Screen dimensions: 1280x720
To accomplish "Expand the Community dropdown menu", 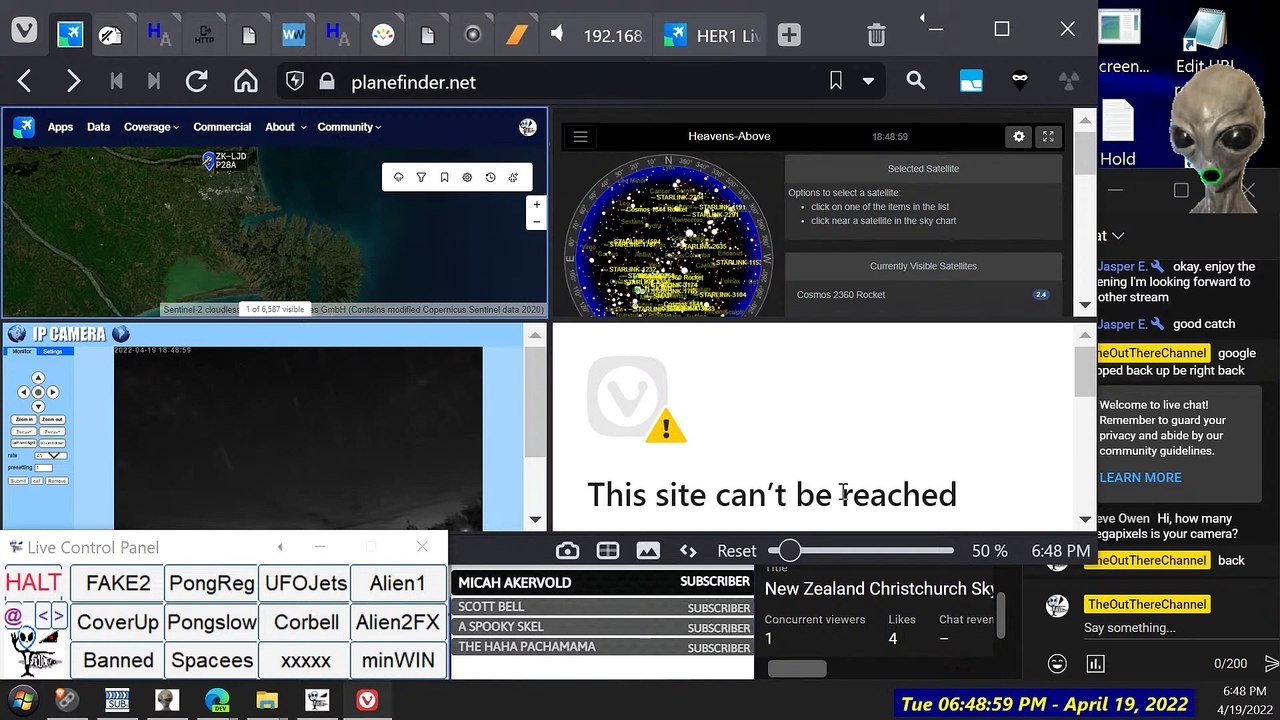I will tap(349, 127).
